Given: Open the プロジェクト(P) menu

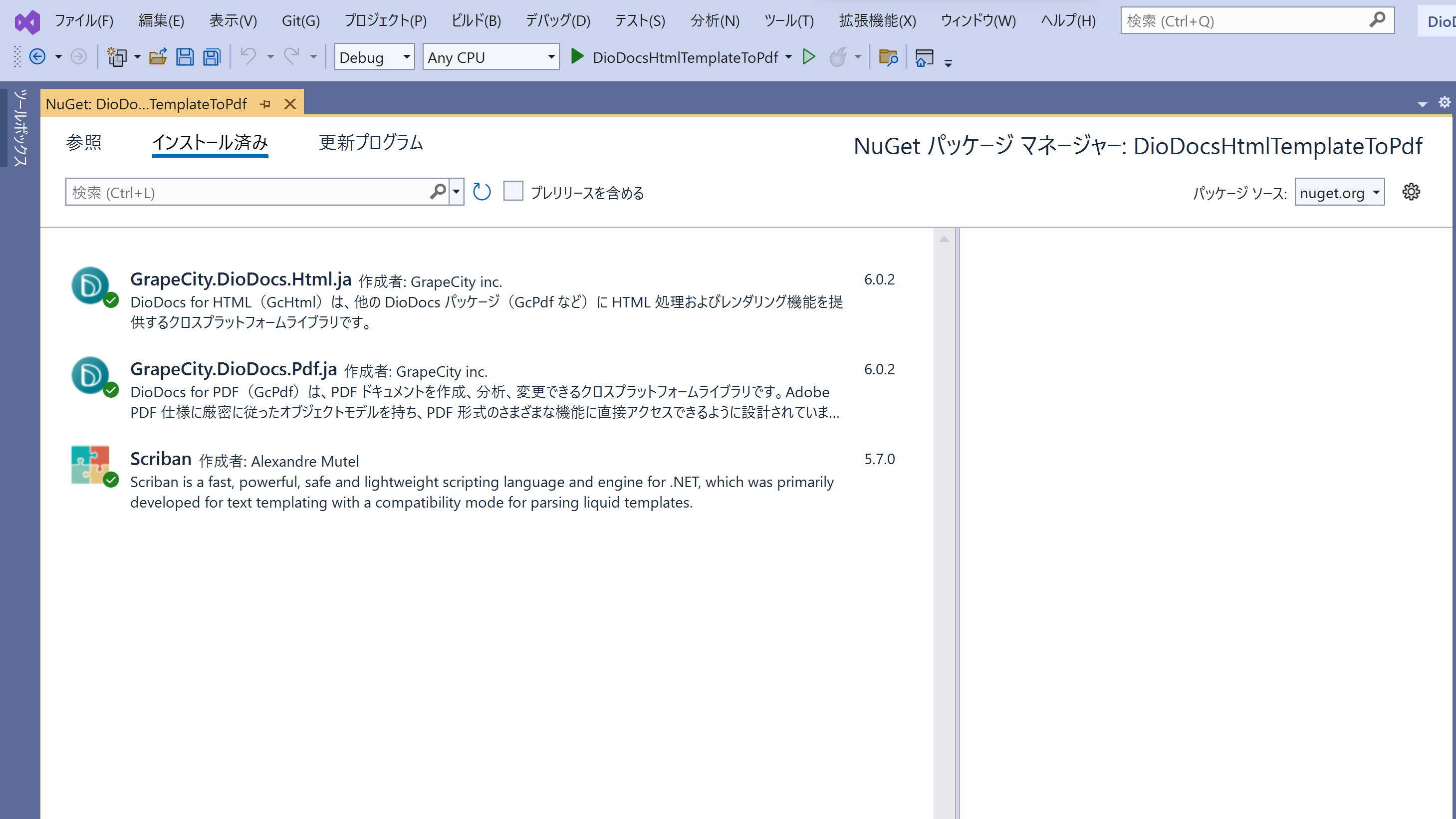Looking at the screenshot, I should pos(386,21).
